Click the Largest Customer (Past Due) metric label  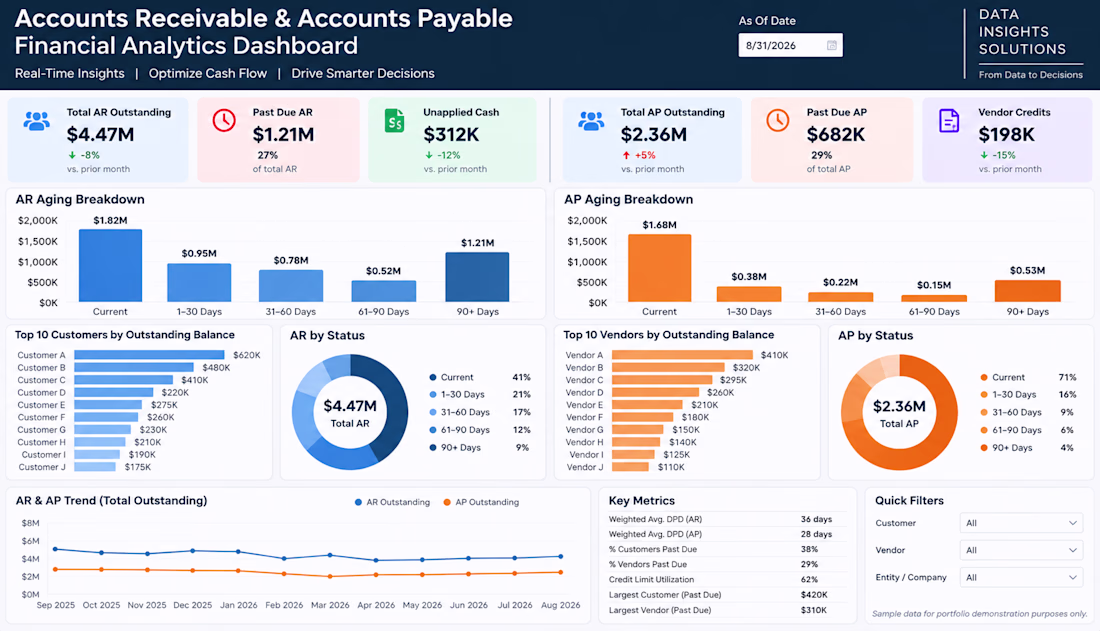(x=664, y=595)
